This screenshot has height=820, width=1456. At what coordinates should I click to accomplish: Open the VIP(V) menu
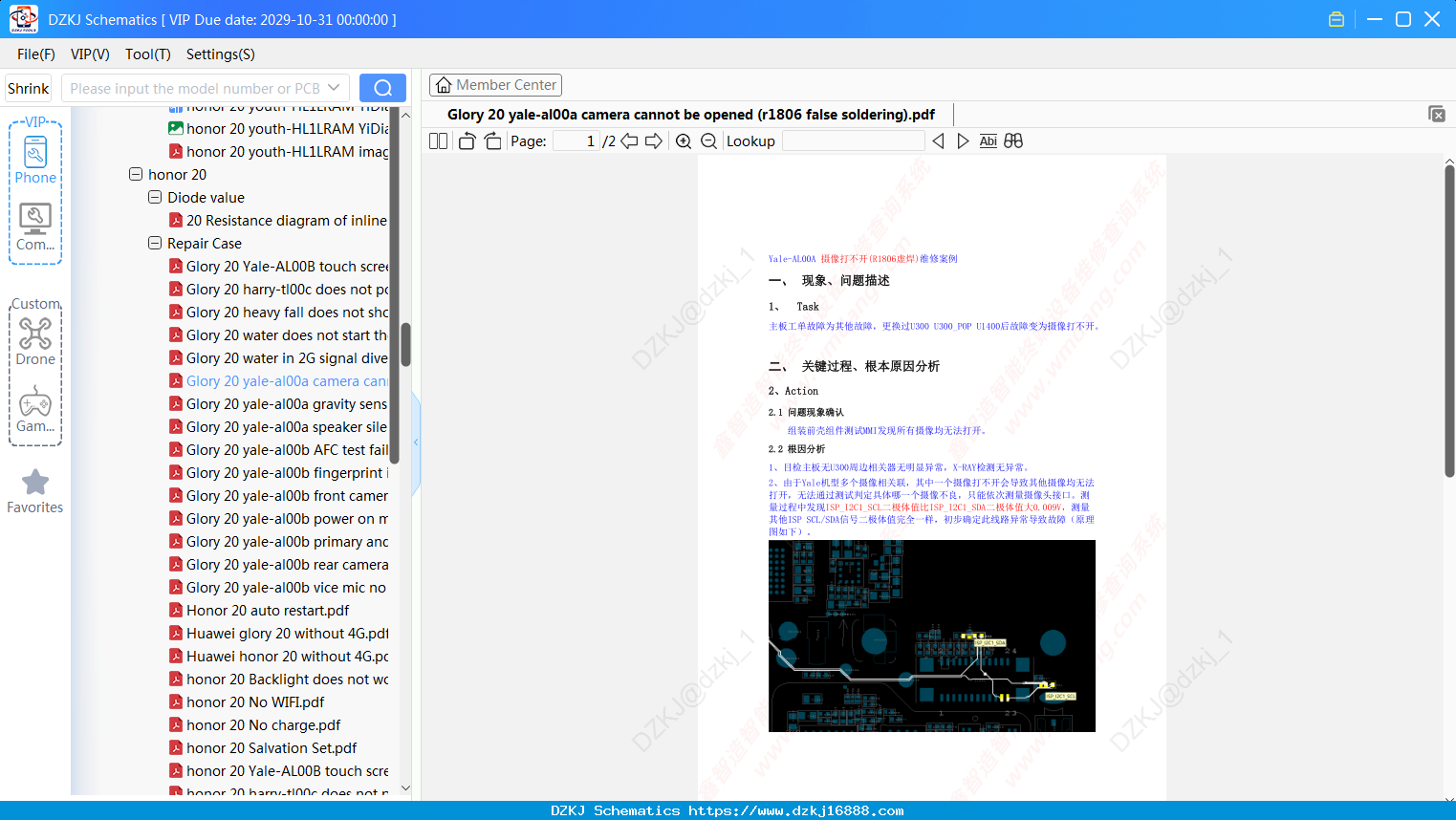90,54
